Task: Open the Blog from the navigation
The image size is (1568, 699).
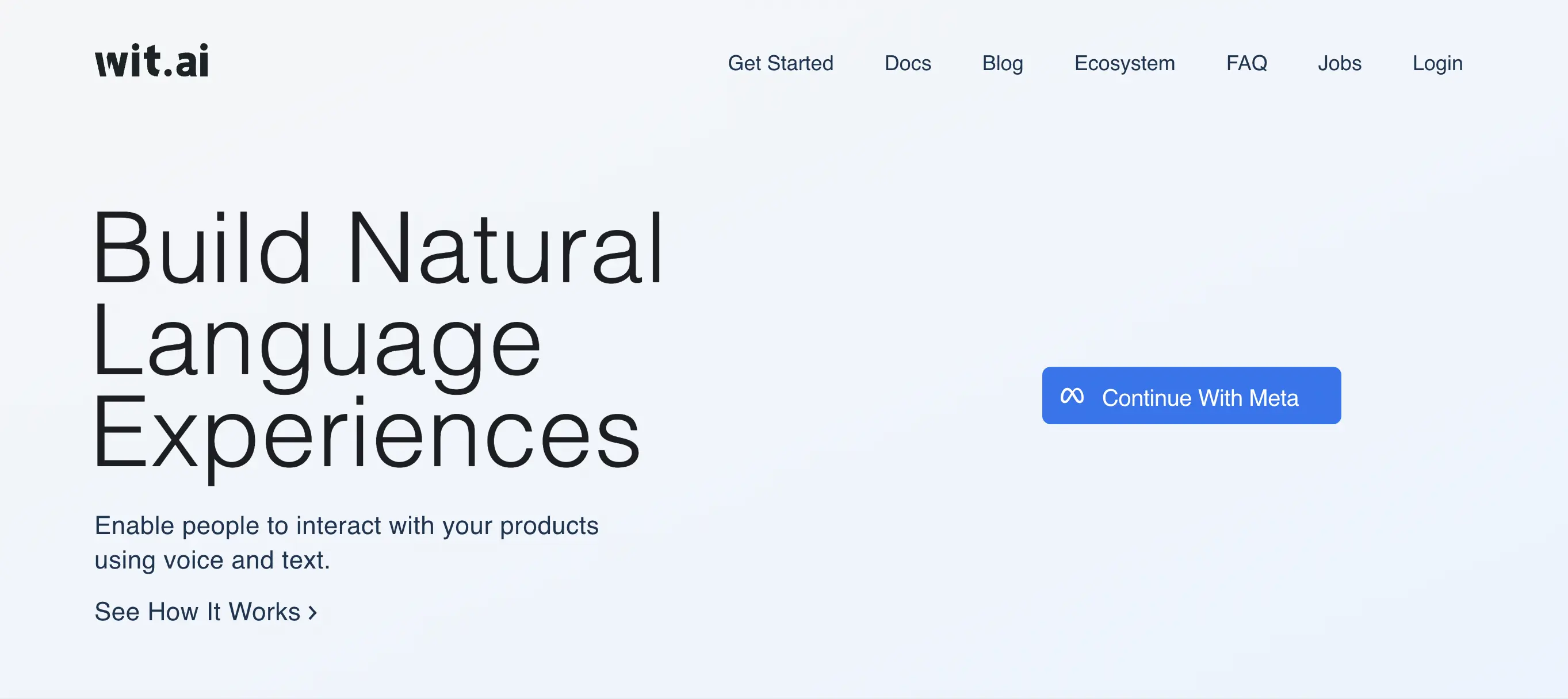Action: [x=1003, y=63]
